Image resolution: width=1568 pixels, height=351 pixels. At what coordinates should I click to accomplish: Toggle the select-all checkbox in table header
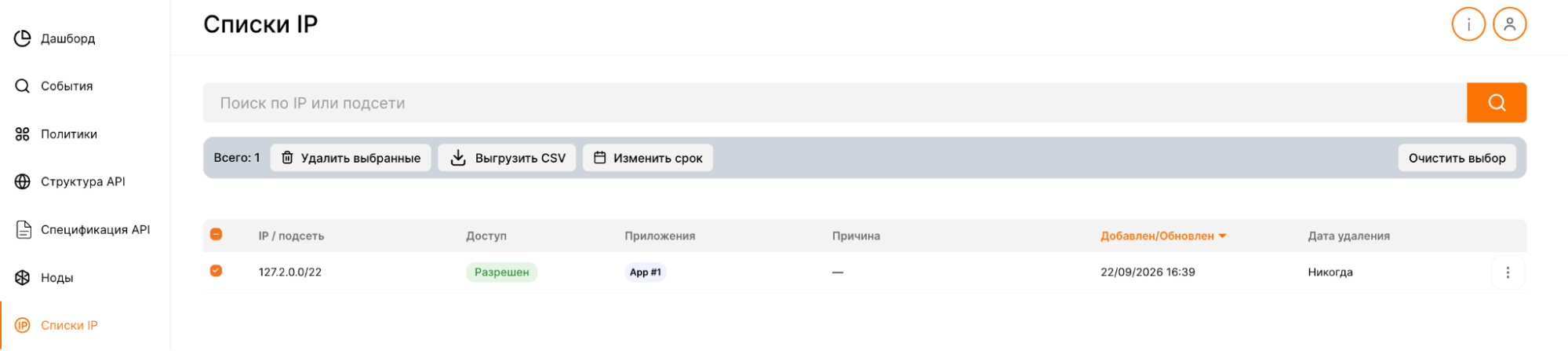(216, 234)
